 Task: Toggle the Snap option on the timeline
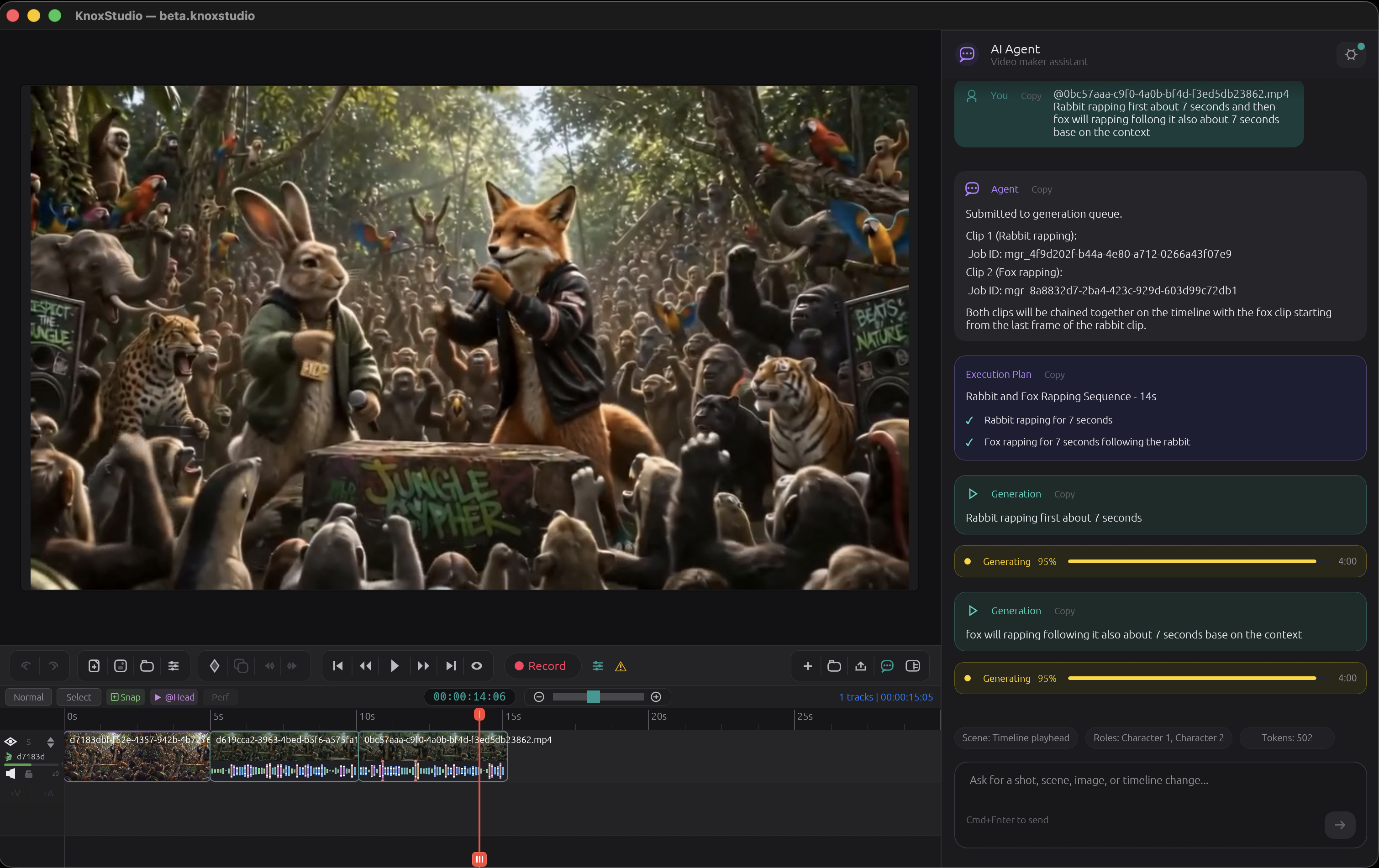pyautogui.click(x=126, y=697)
